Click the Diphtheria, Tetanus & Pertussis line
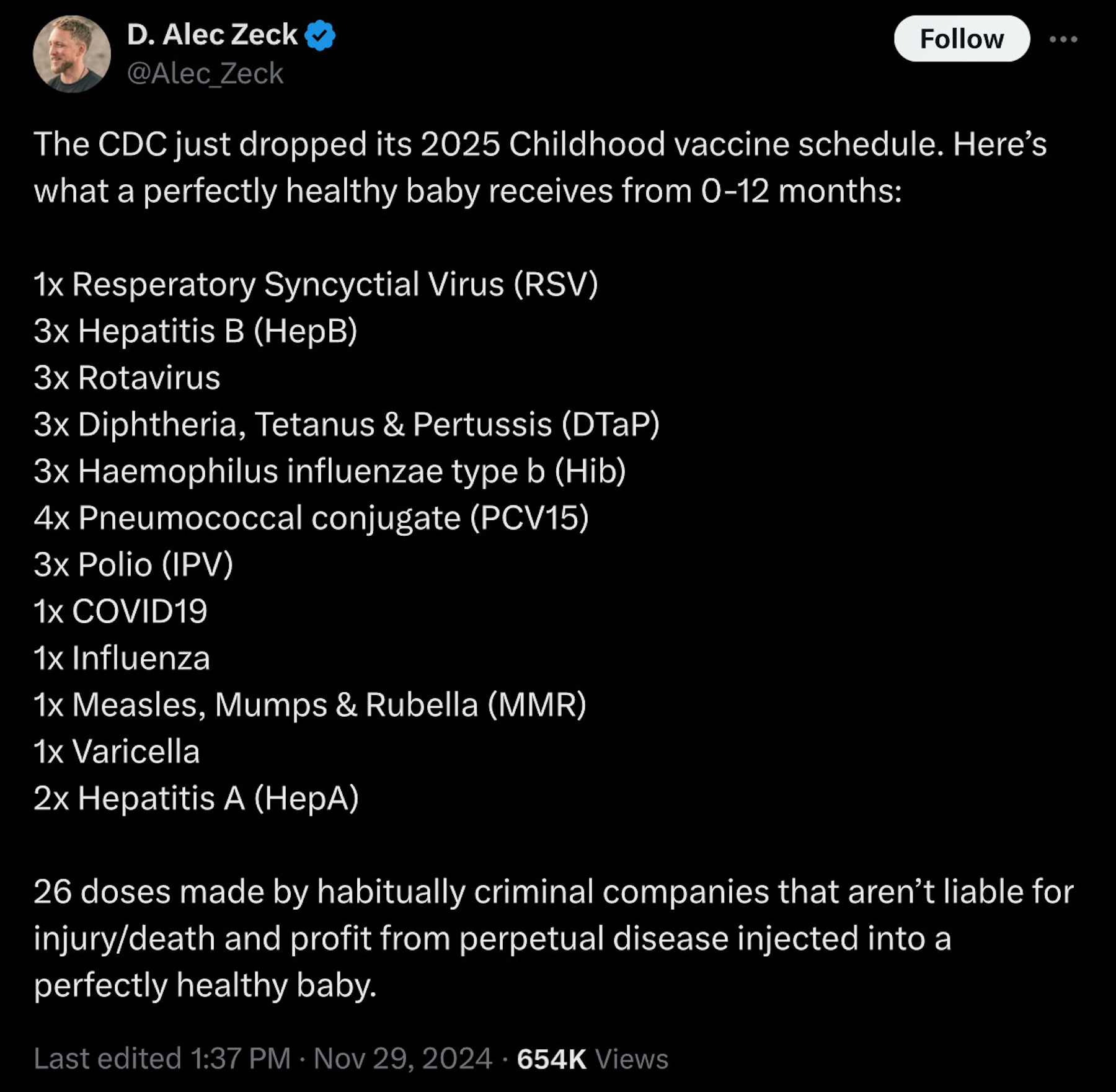This screenshot has height=1092, width=1116. (x=347, y=425)
